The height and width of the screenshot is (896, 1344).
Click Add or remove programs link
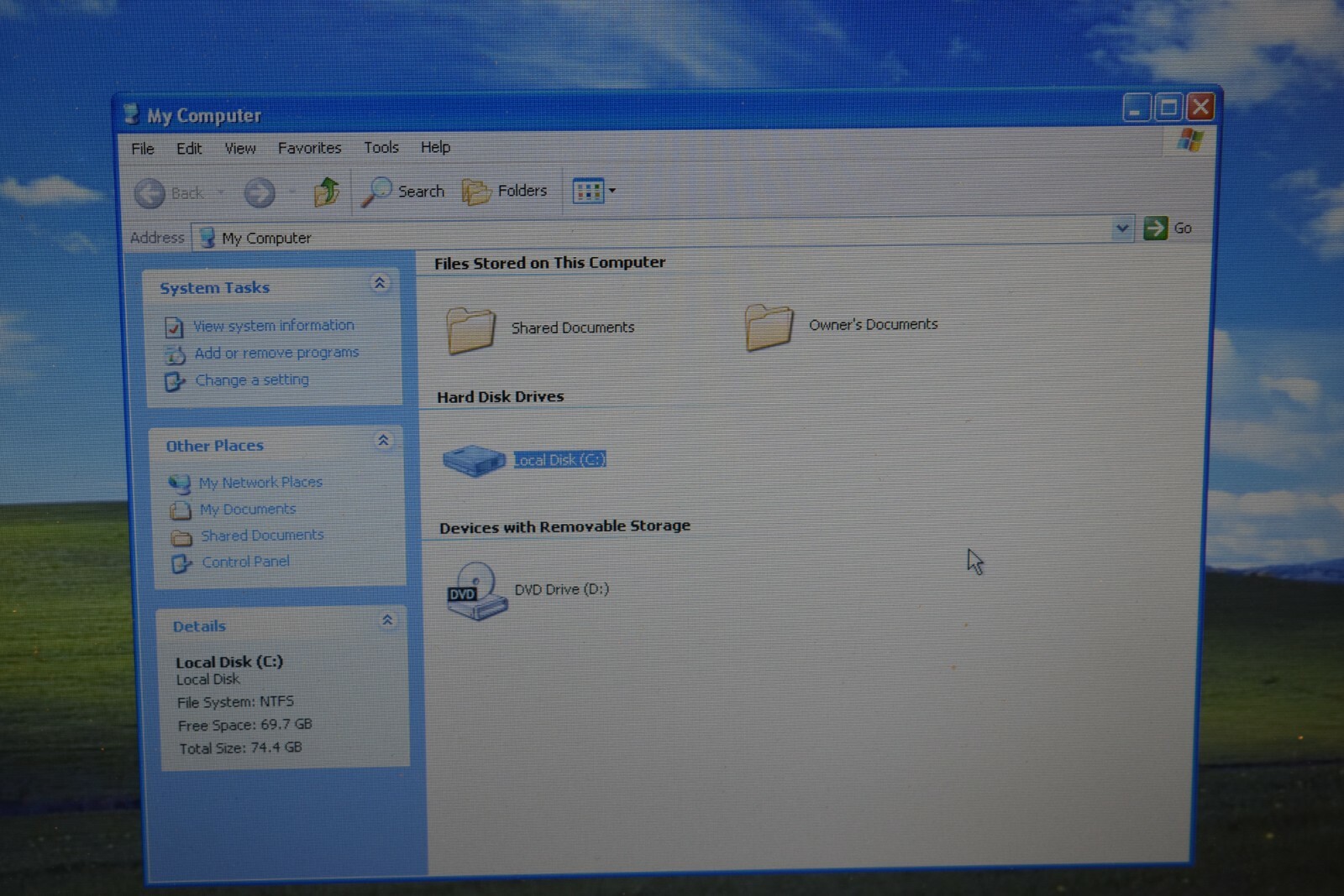click(x=277, y=353)
